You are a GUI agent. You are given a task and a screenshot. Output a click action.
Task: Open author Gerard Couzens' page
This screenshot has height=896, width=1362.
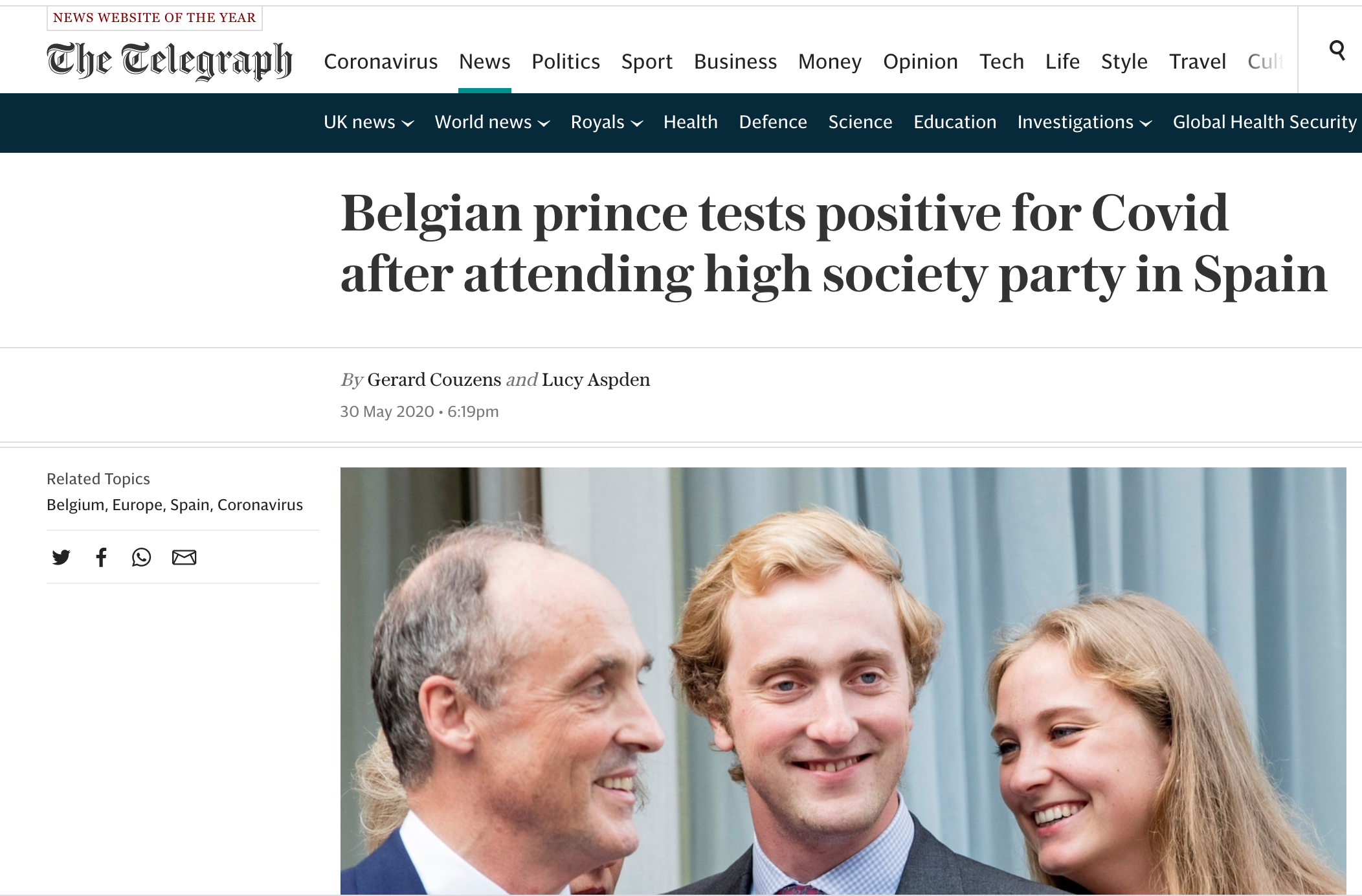coord(434,379)
